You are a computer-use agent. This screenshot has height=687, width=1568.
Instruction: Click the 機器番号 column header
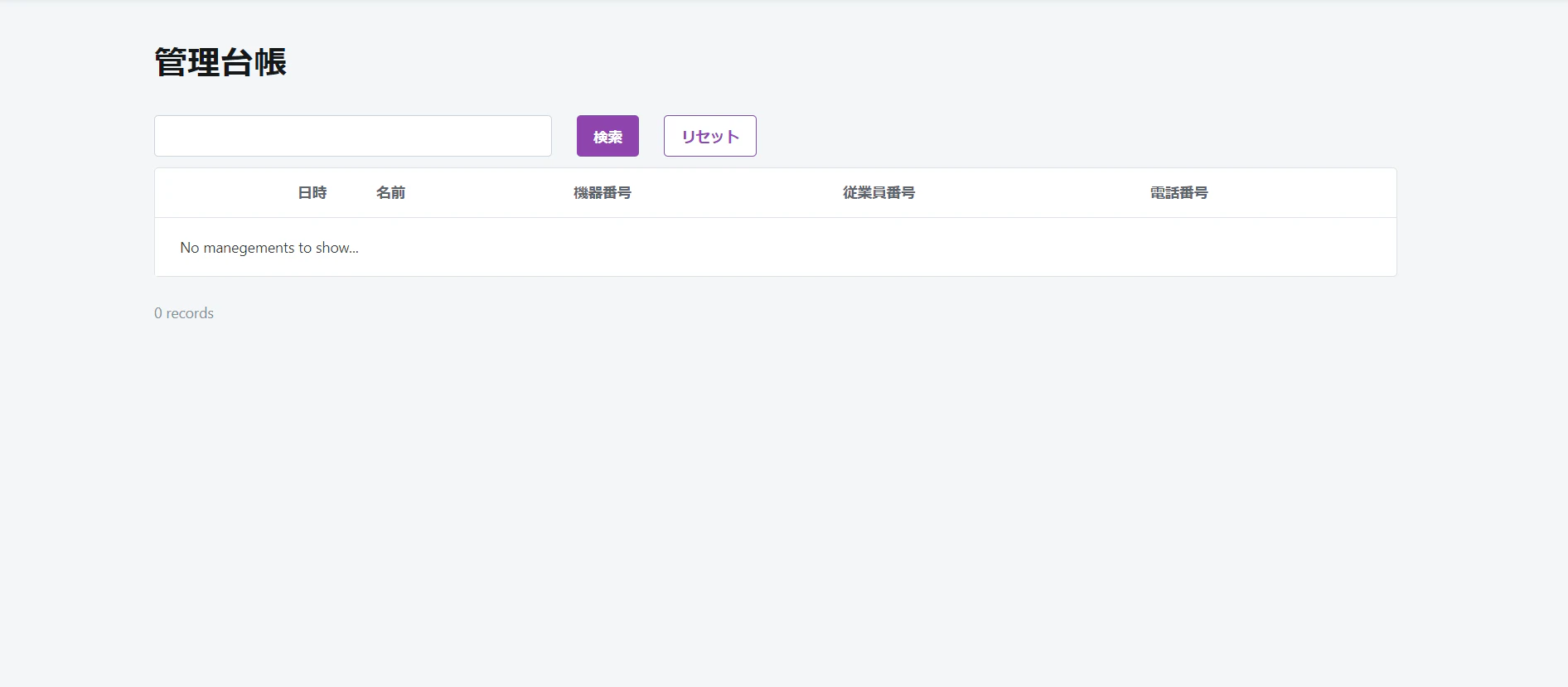(x=603, y=193)
